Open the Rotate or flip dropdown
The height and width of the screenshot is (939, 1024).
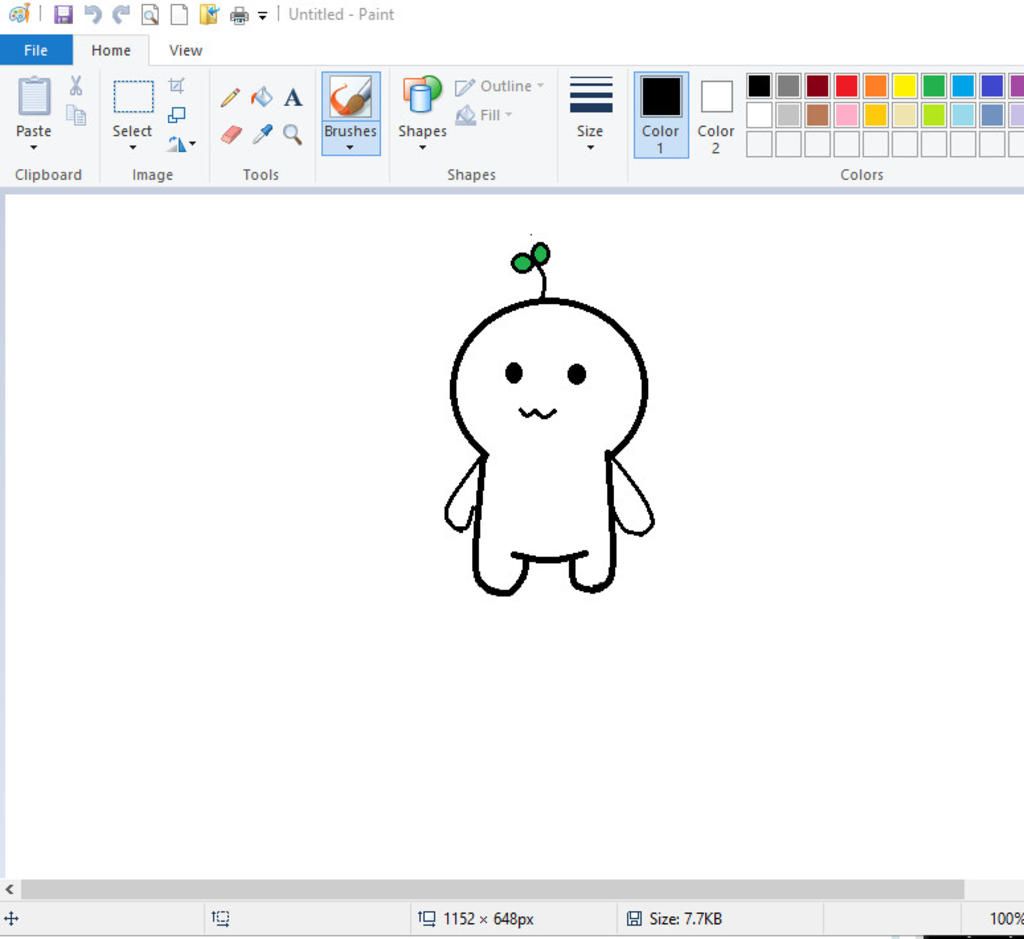coord(181,144)
